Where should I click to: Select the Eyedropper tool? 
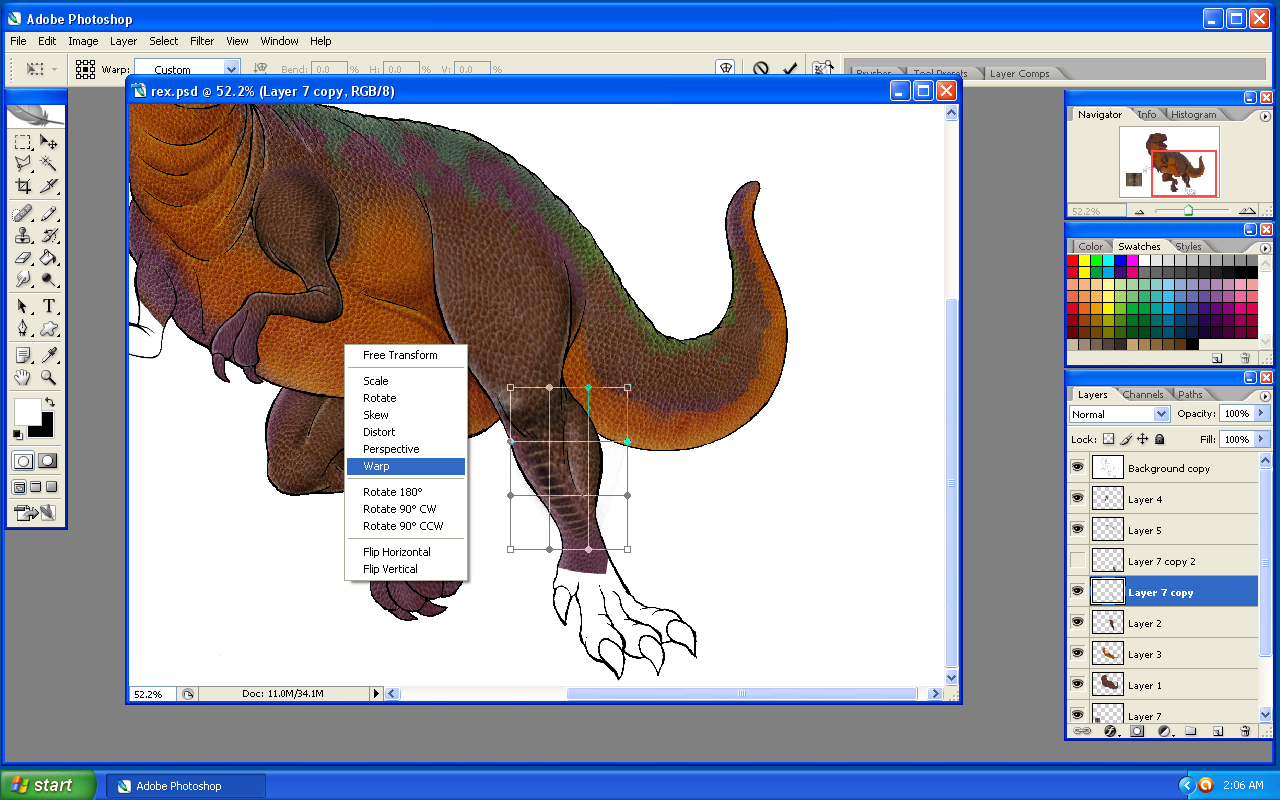48,354
